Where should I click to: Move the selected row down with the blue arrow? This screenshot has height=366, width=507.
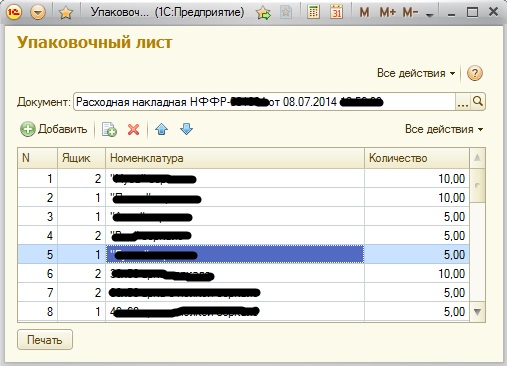click(186, 129)
